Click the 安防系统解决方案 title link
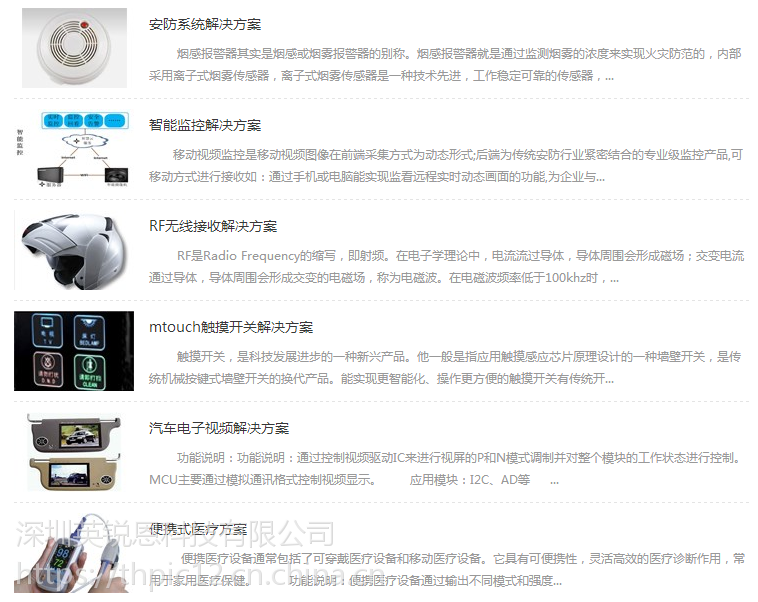Screen dimensions: 758x602 205,24
